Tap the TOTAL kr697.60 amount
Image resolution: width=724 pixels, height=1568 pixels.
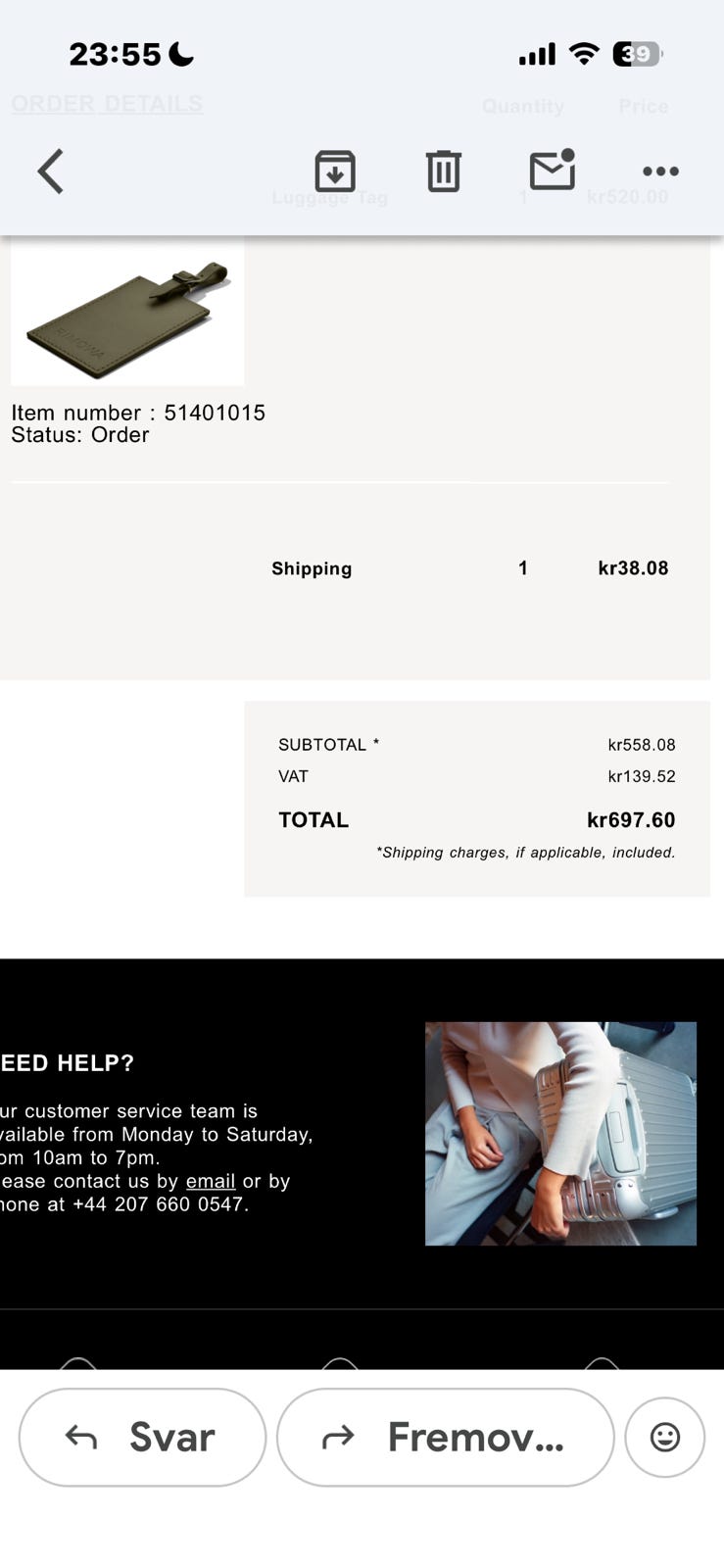(630, 820)
